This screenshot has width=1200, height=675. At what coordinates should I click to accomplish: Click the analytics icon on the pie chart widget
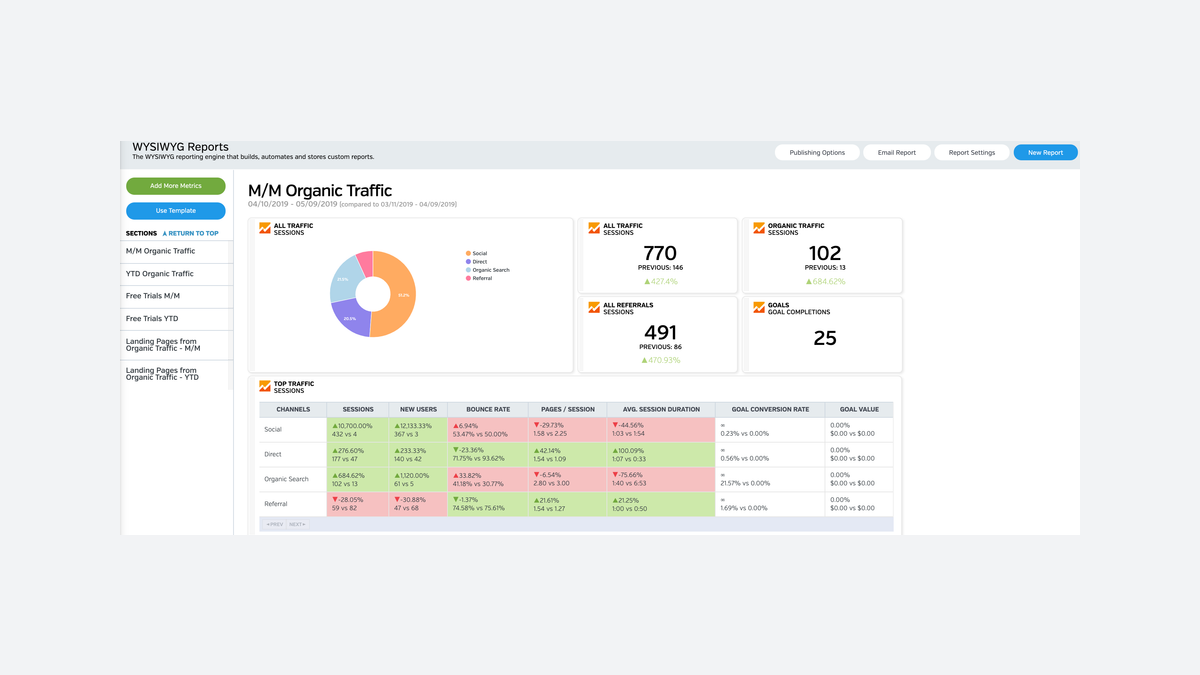[265, 229]
